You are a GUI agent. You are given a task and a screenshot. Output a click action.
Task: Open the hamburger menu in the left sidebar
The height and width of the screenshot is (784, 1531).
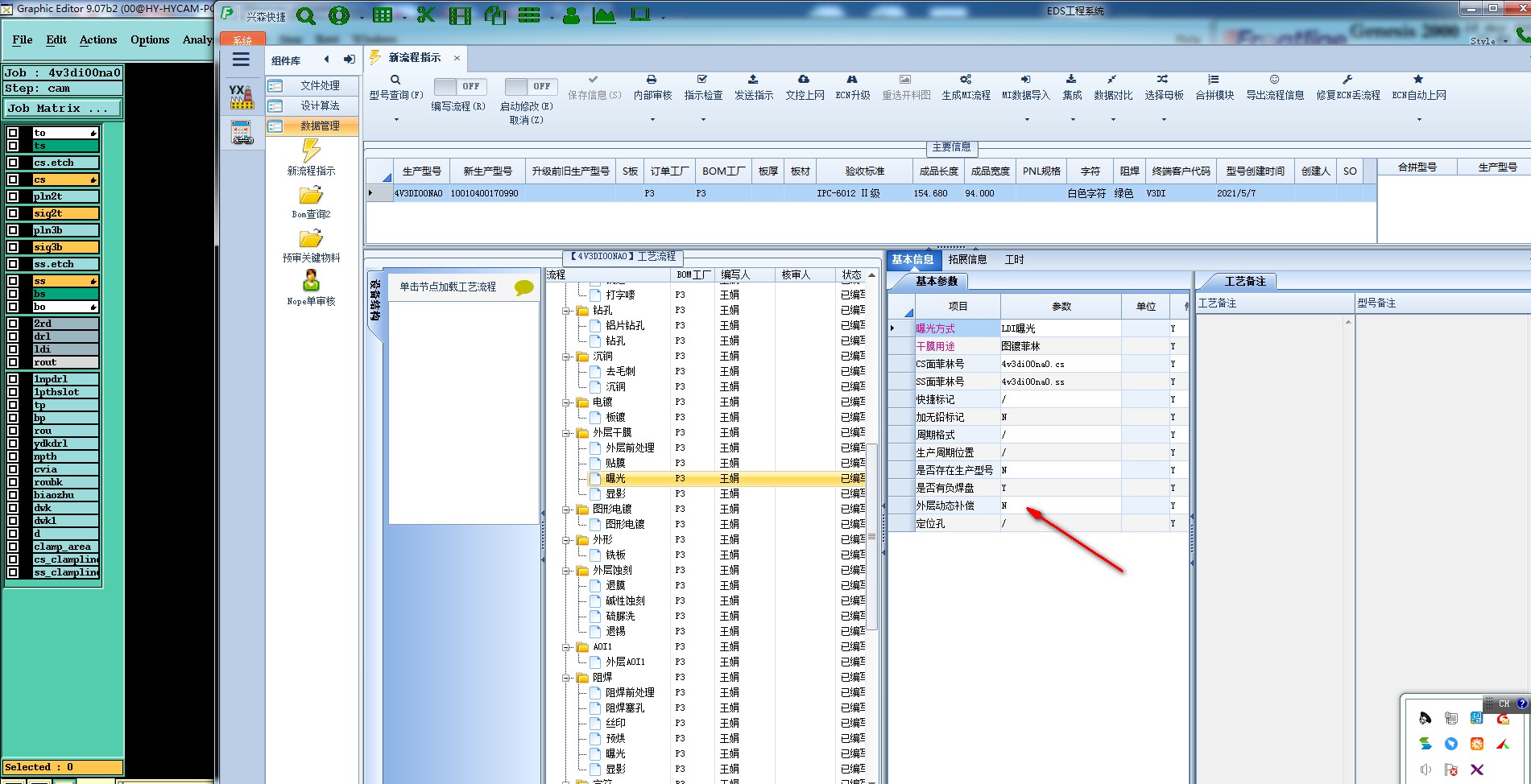click(x=241, y=60)
